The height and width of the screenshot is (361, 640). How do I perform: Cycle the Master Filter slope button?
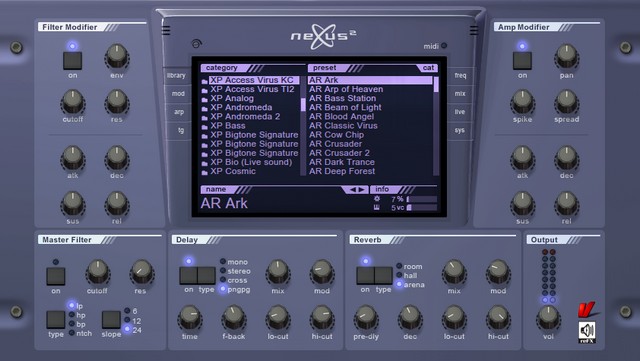111,320
